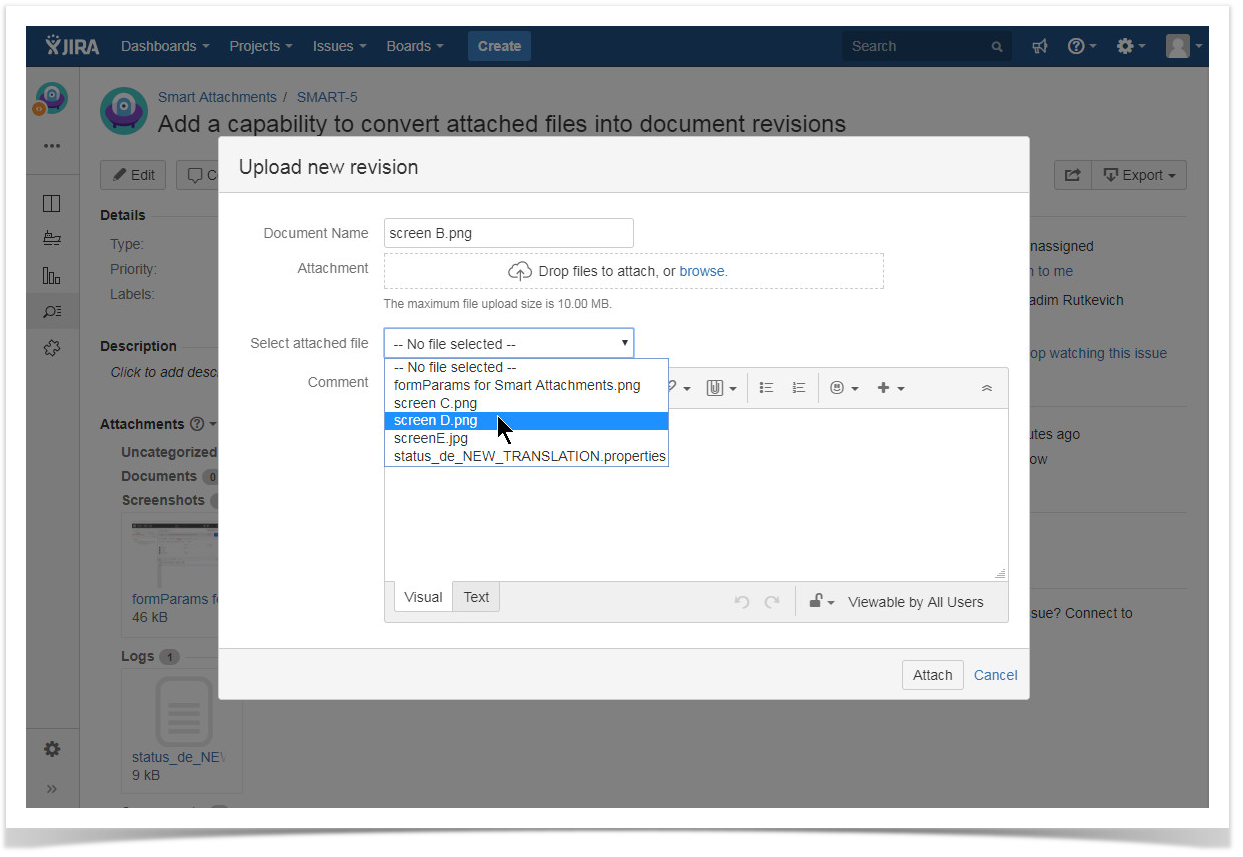Click the 'browse' link to attach files
Image resolution: width=1243 pixels, height=857 pixels.
702,271
